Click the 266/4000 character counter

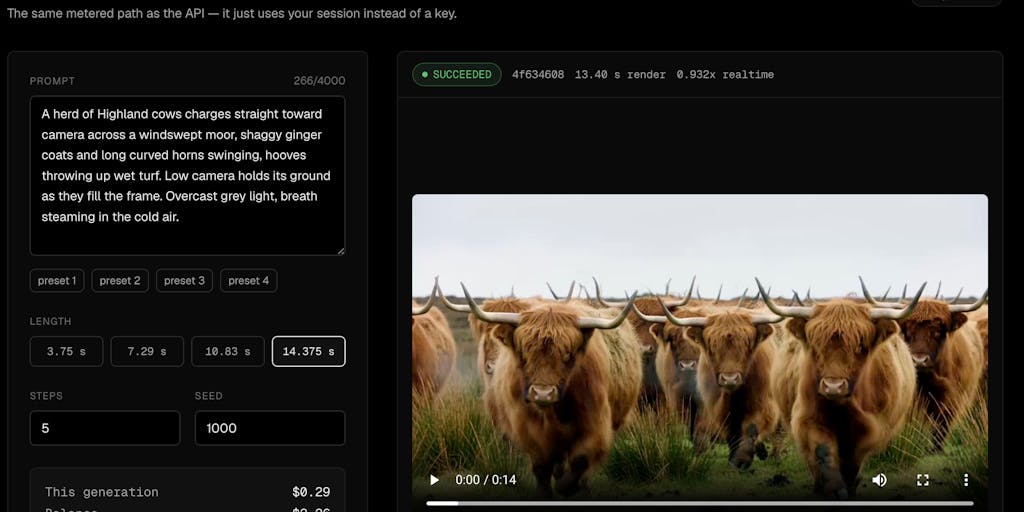319,81
